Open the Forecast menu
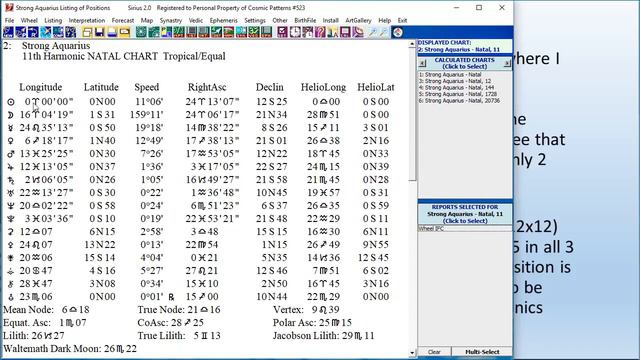640x360 pixels. [x=122, y=20]
